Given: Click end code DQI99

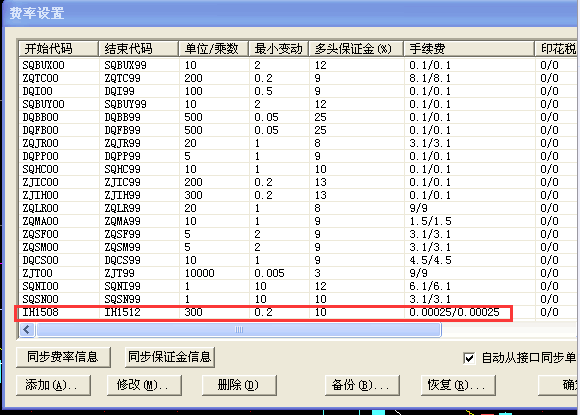Looking at the screenshot, I should (119, 91).
